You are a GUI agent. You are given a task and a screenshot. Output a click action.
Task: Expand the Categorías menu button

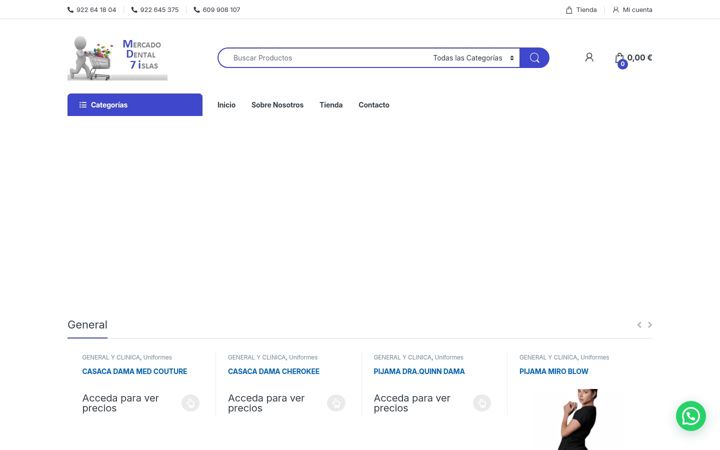pyautogui.click(x=135, y=105)
